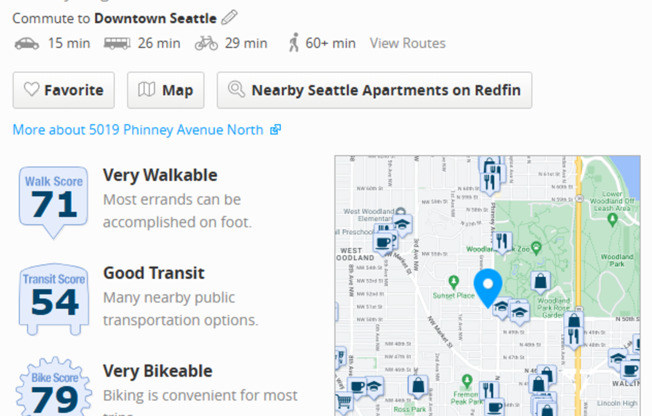The height and width of the screenshot is (416, 652).
Task: Select the car commute icon
Action: (x=27, y=43)
